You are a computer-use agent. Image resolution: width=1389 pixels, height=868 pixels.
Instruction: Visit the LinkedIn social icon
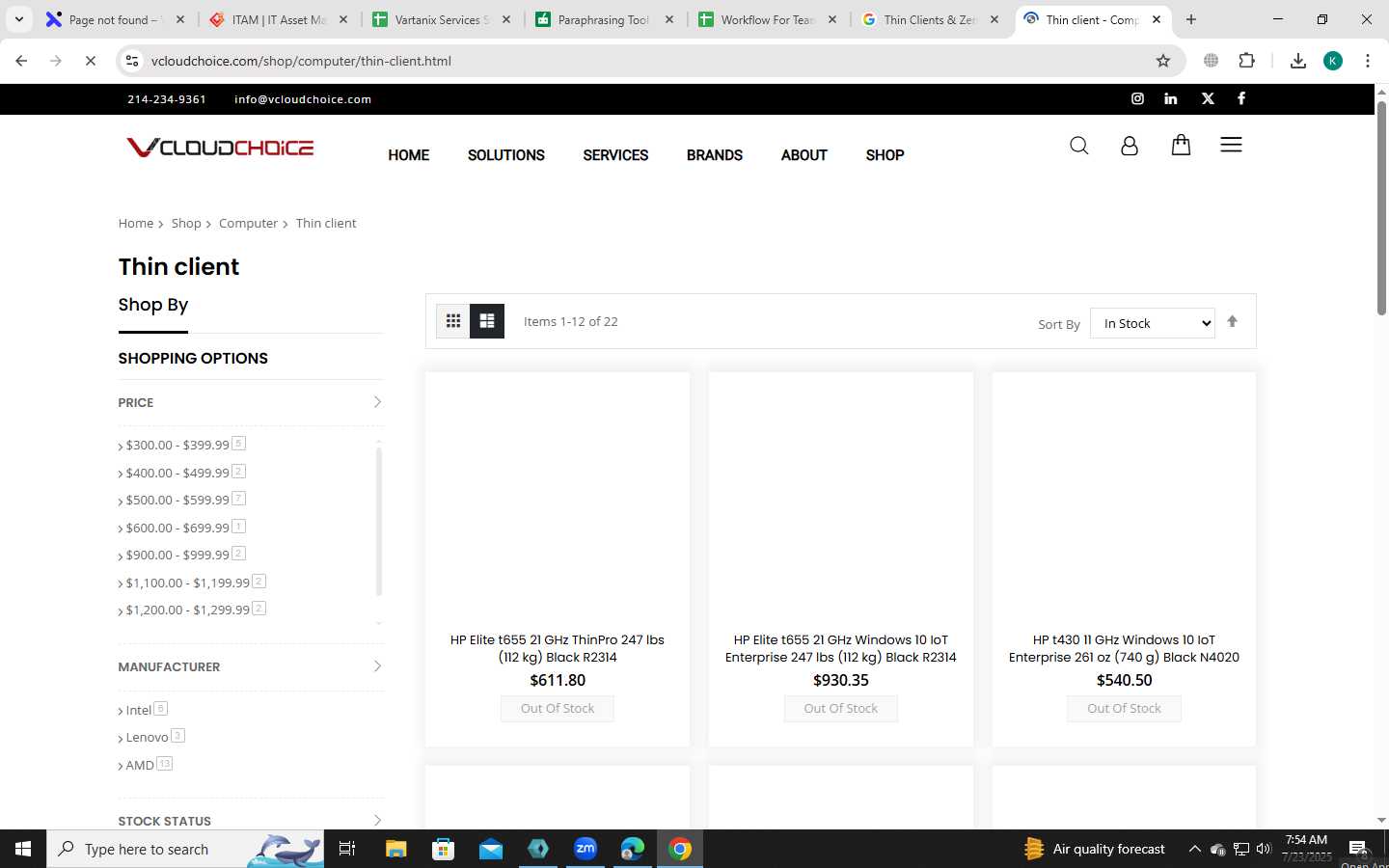click(x=1171, y=98)
